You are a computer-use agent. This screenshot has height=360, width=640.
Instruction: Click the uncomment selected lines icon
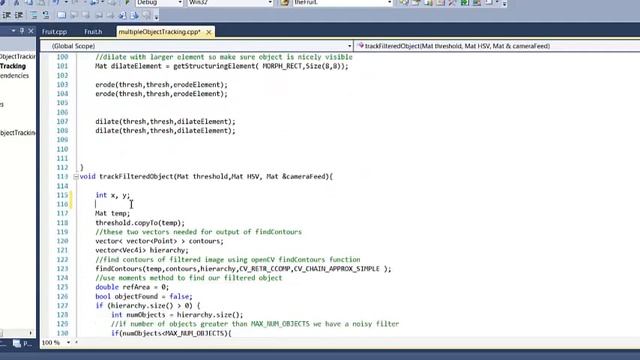(46, 16)
